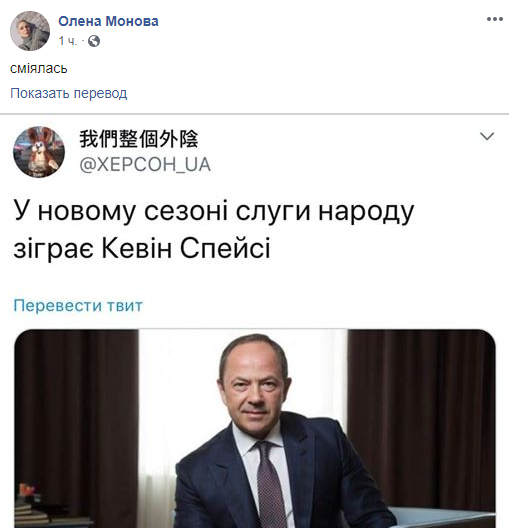Open the attached photo of man in suit
The image size is (509, 528).
click(255, 428)
